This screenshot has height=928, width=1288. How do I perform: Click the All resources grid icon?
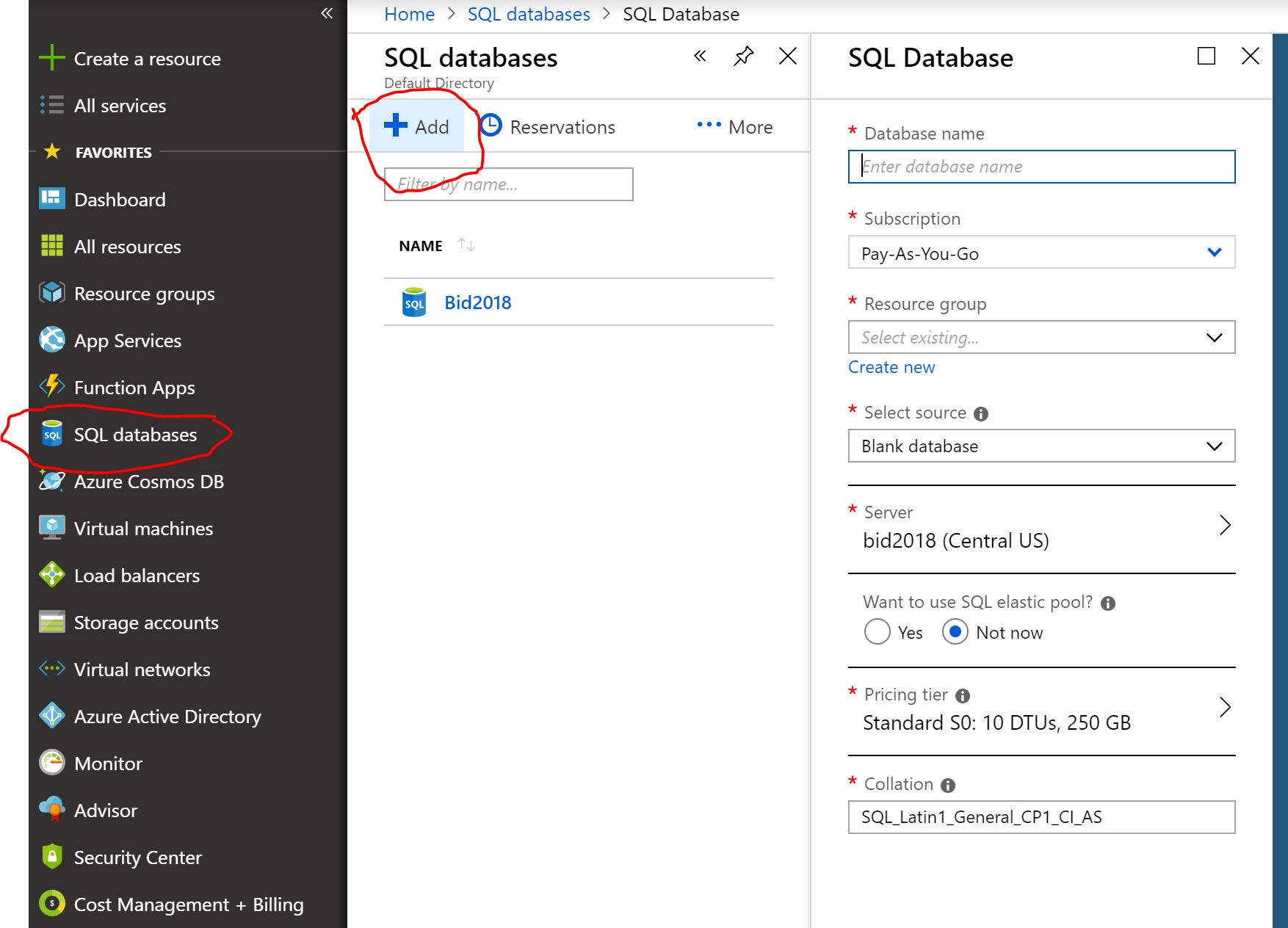[x=52, y=246]
